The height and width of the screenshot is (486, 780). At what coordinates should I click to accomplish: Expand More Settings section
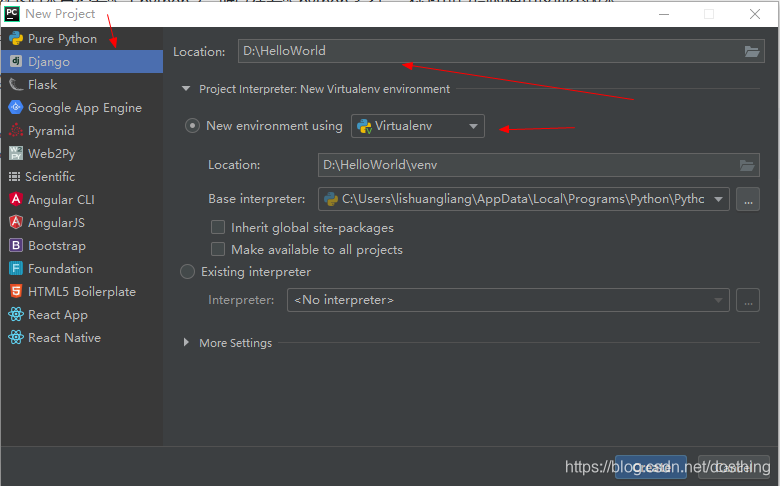[186, 343]
